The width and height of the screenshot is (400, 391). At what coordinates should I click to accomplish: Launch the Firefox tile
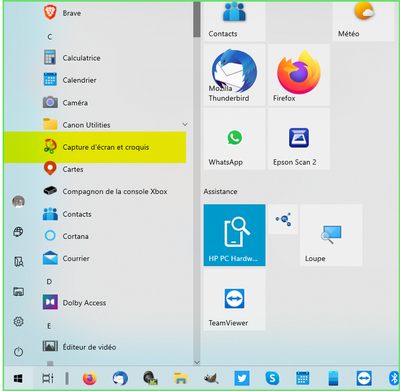point(299,75)
